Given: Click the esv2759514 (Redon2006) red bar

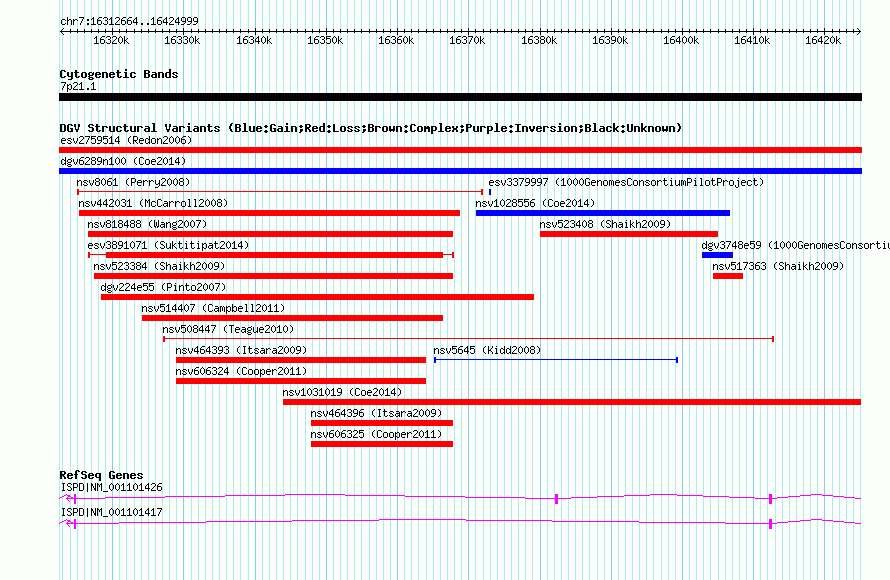Looking at the screenshot, I should point(460,150).
